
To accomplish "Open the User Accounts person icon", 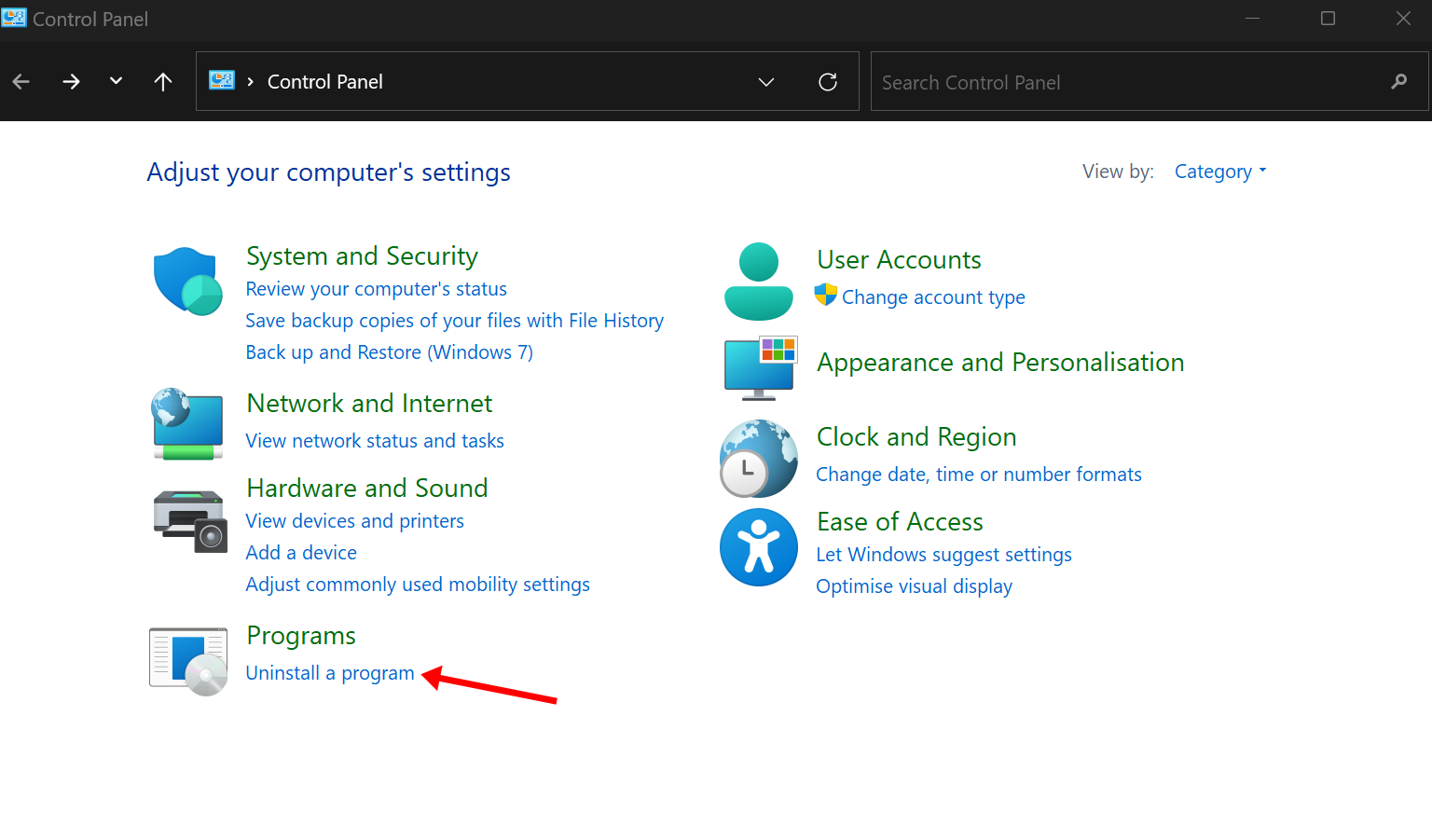I will pos(759,282).
